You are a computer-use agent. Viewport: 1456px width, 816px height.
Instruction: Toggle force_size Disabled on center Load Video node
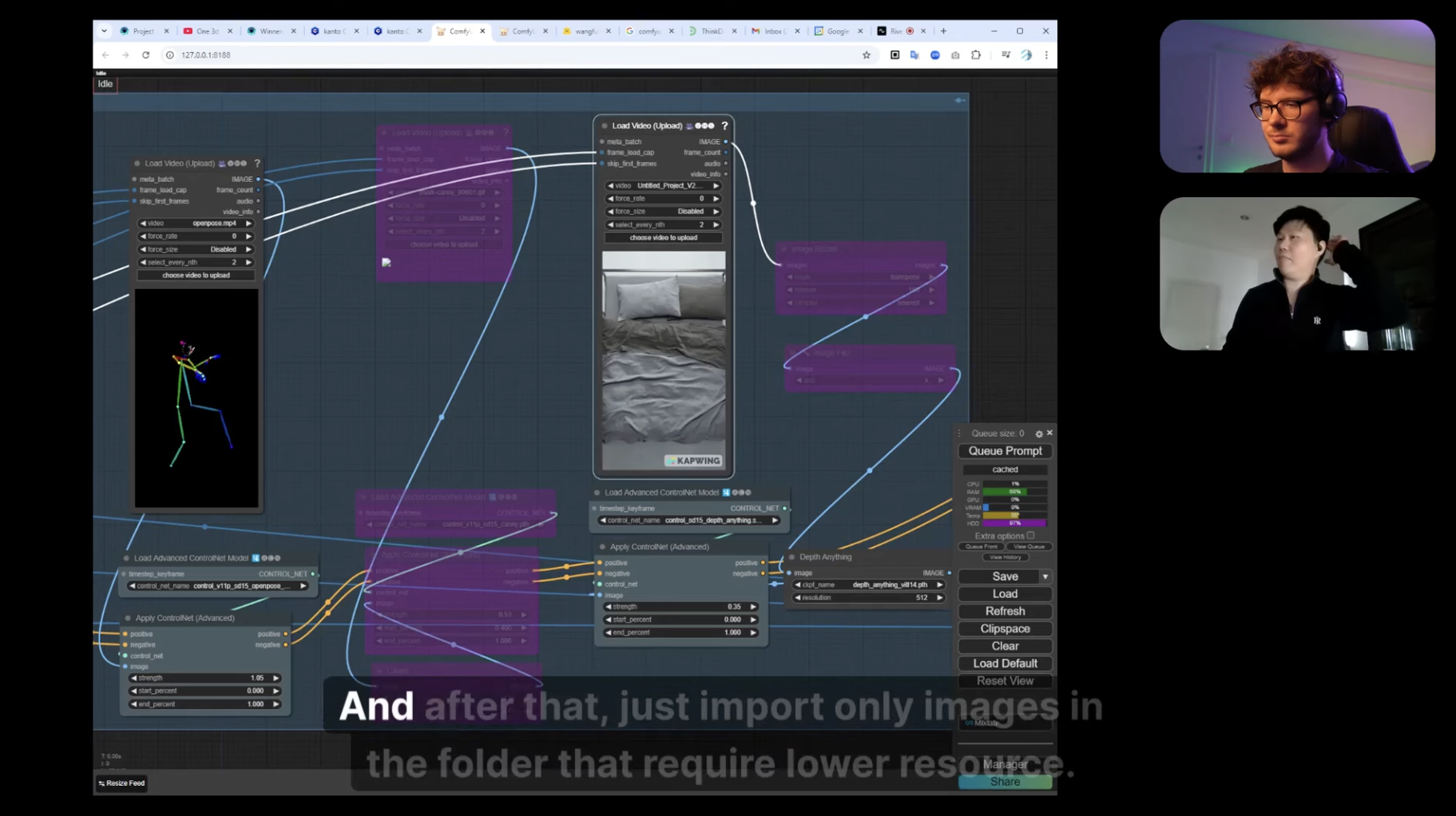point(663,212)
